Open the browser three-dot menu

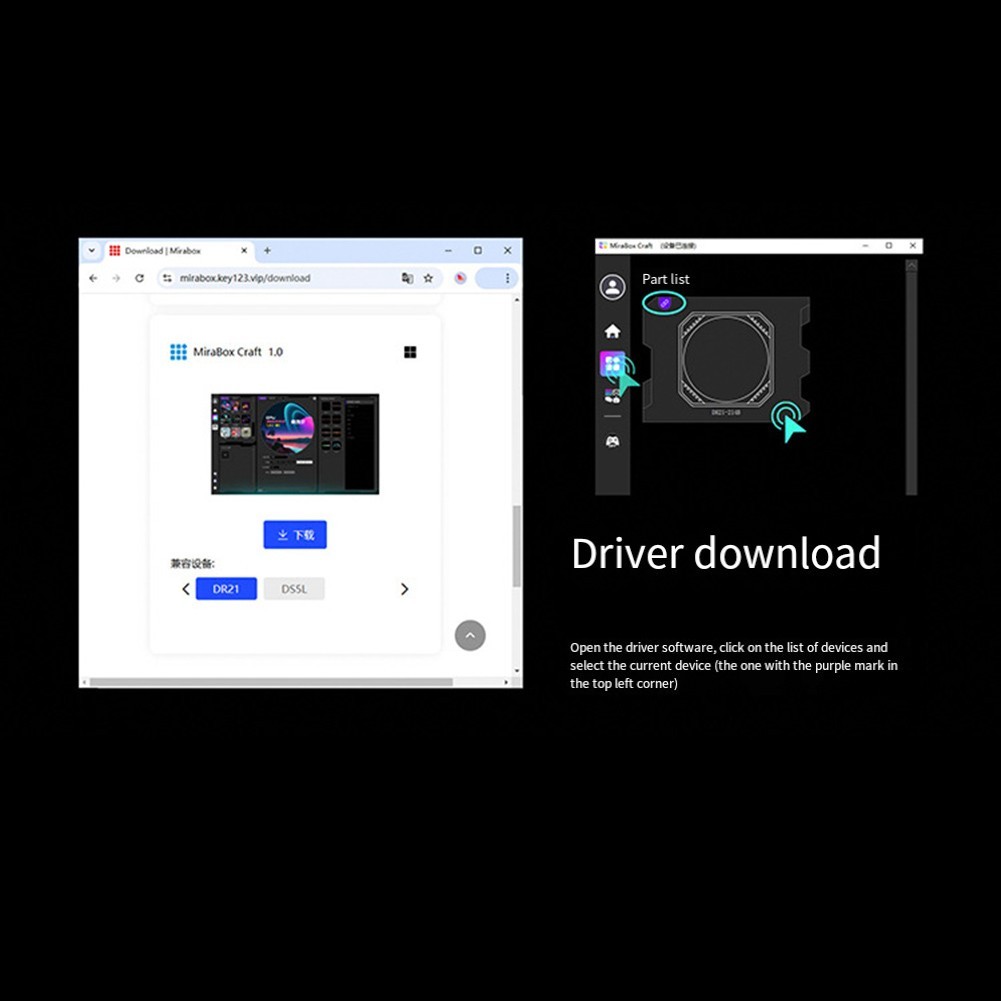pos(508,278)
